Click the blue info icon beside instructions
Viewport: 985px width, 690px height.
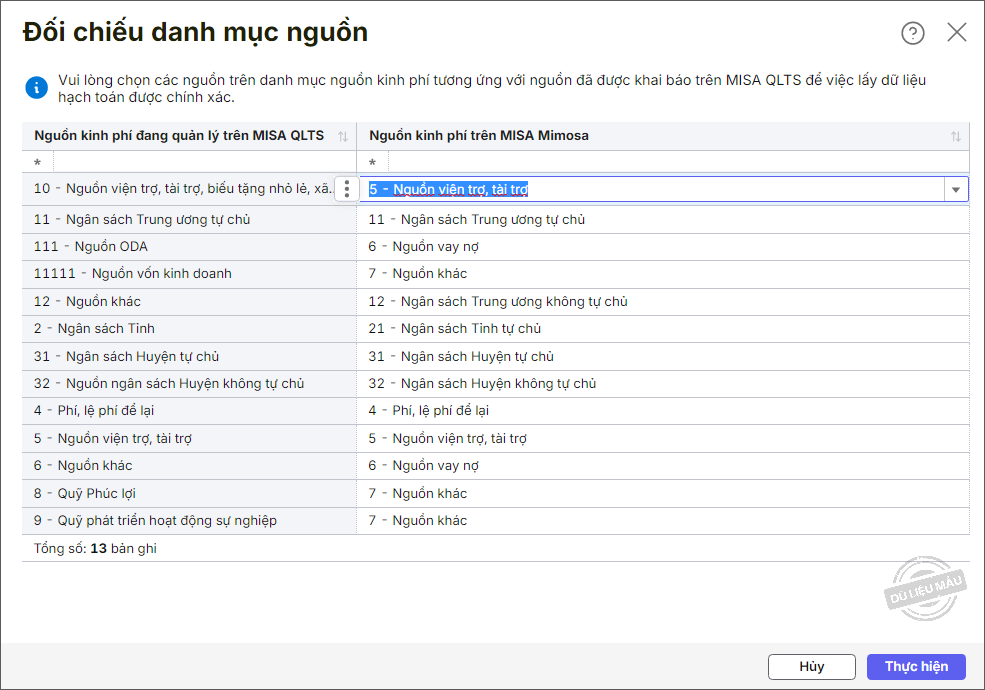tap(36, 86)
